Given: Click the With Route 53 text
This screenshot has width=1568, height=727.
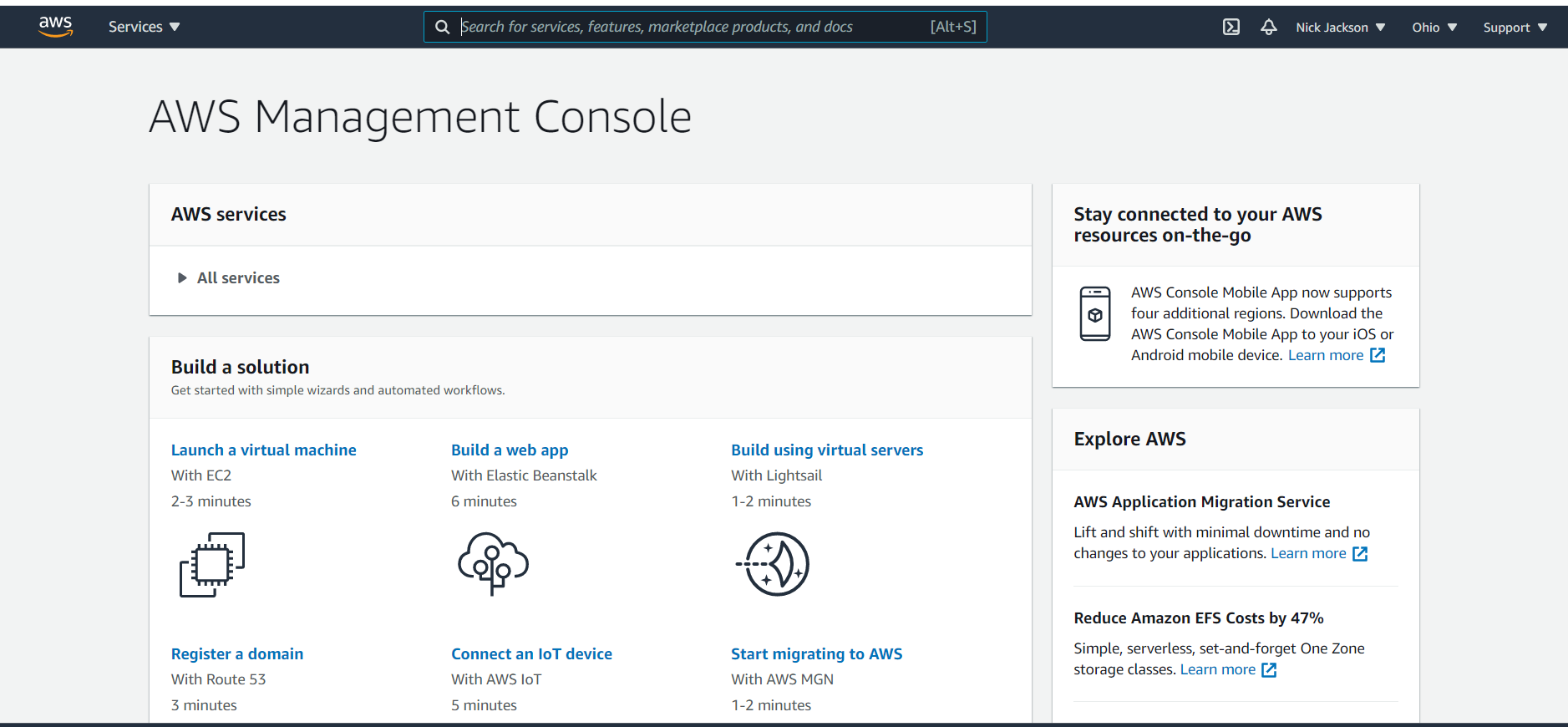Looking at the screenshot, I should coord(218,679).
